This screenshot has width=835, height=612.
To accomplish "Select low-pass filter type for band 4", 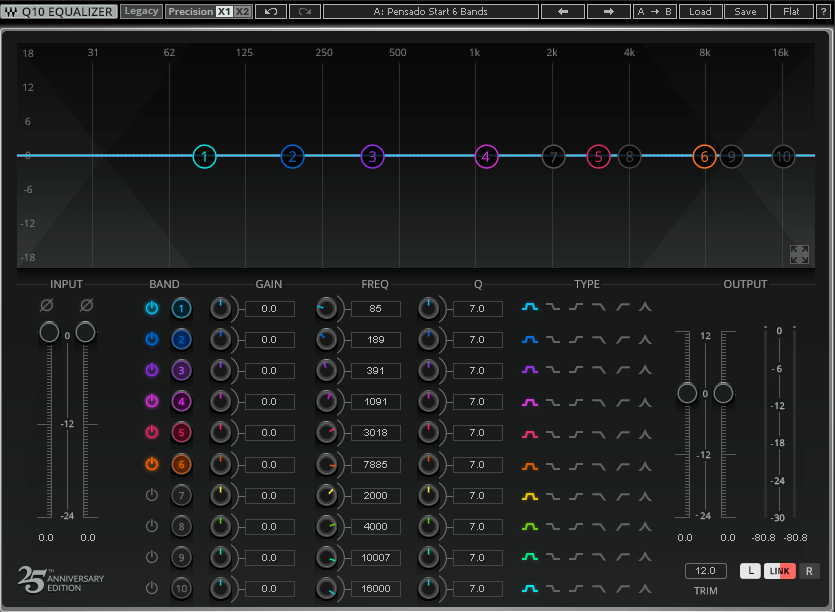I will (x=599, y=402).
